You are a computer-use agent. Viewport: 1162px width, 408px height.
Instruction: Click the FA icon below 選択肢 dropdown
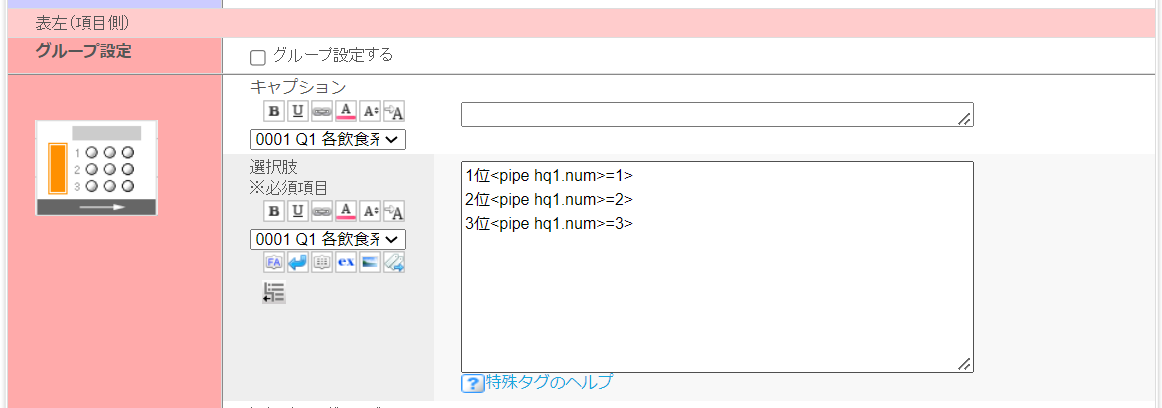[x=273, y=263]
